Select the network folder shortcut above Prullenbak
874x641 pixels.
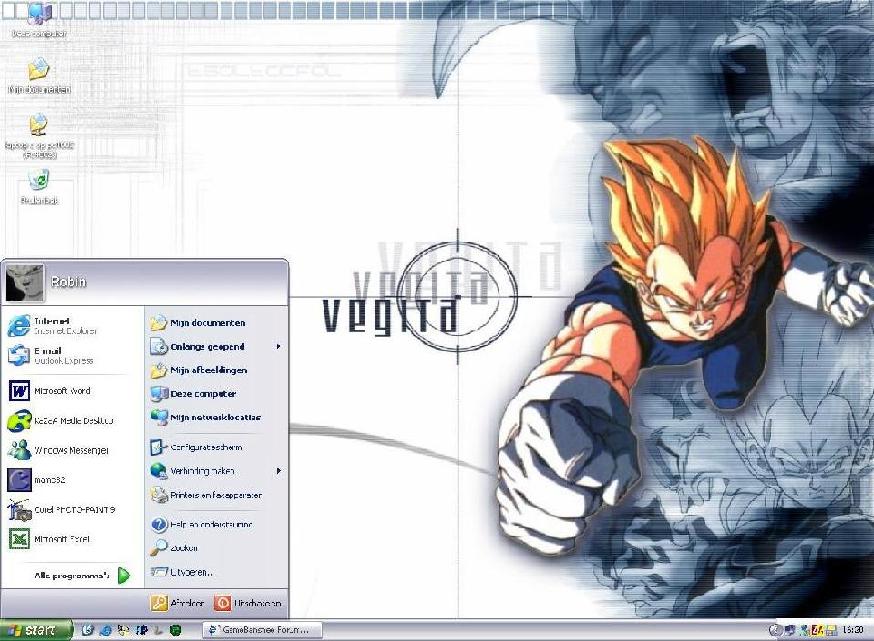(x=39, y=135)
